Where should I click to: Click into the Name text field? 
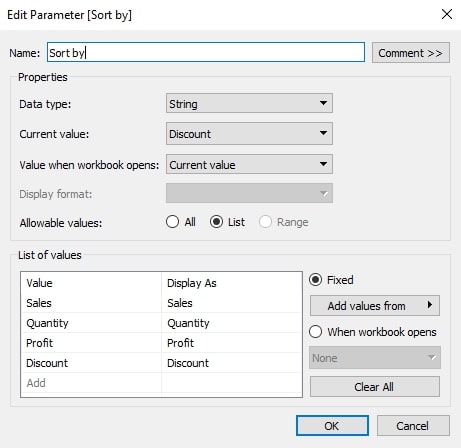click(206, 52)
